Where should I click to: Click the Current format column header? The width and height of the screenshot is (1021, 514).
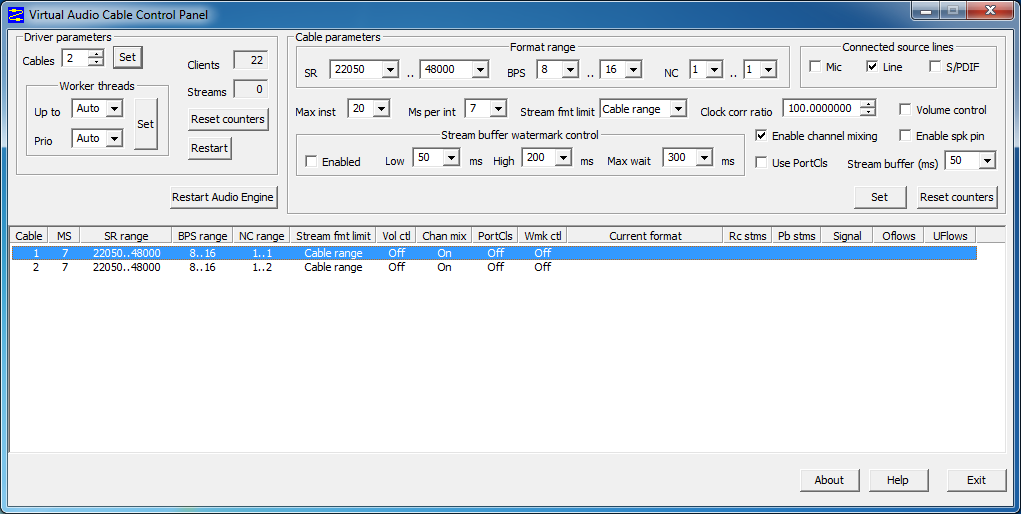tap(645, 236)
